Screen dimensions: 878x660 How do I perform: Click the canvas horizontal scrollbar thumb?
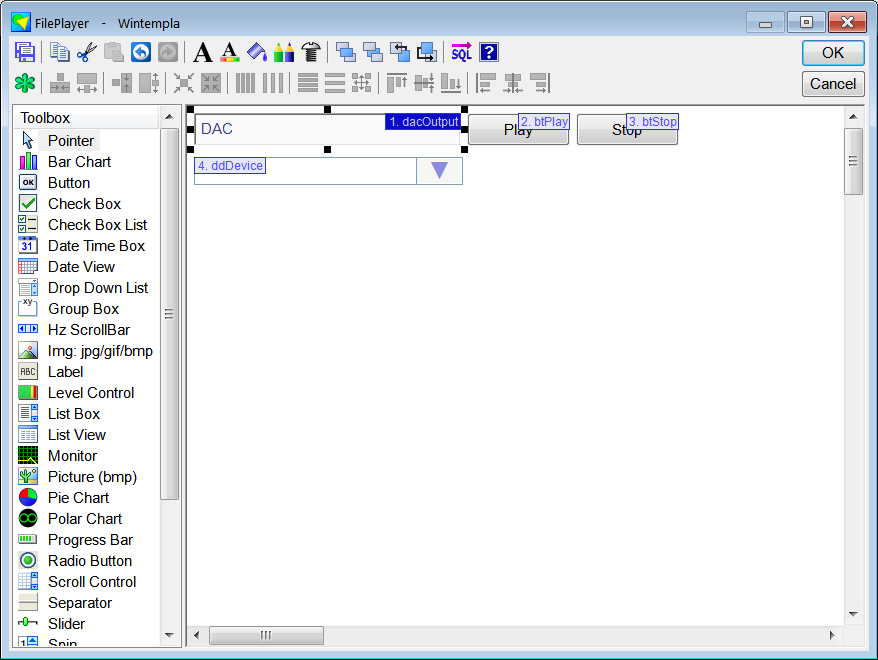point(266,635)
